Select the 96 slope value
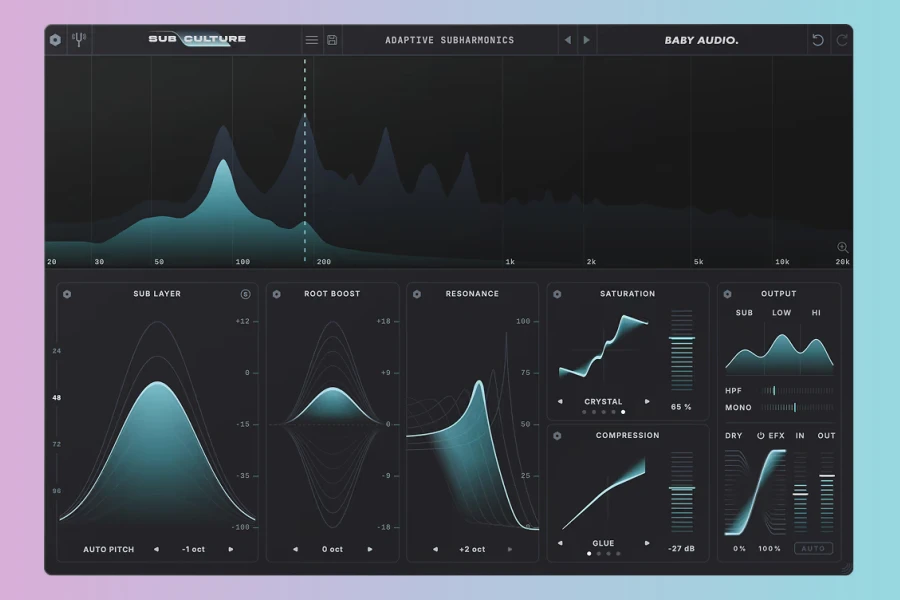Viewport: 900px width, 600px height. coord(56,491)
